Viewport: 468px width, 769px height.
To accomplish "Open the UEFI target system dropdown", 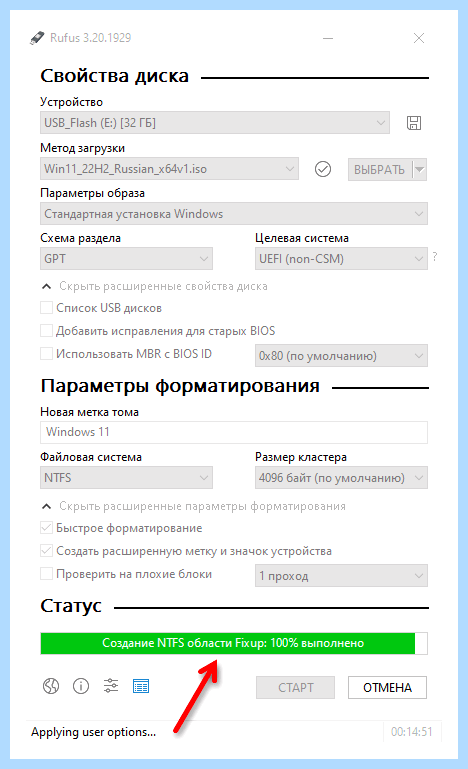I will point(341,258).
